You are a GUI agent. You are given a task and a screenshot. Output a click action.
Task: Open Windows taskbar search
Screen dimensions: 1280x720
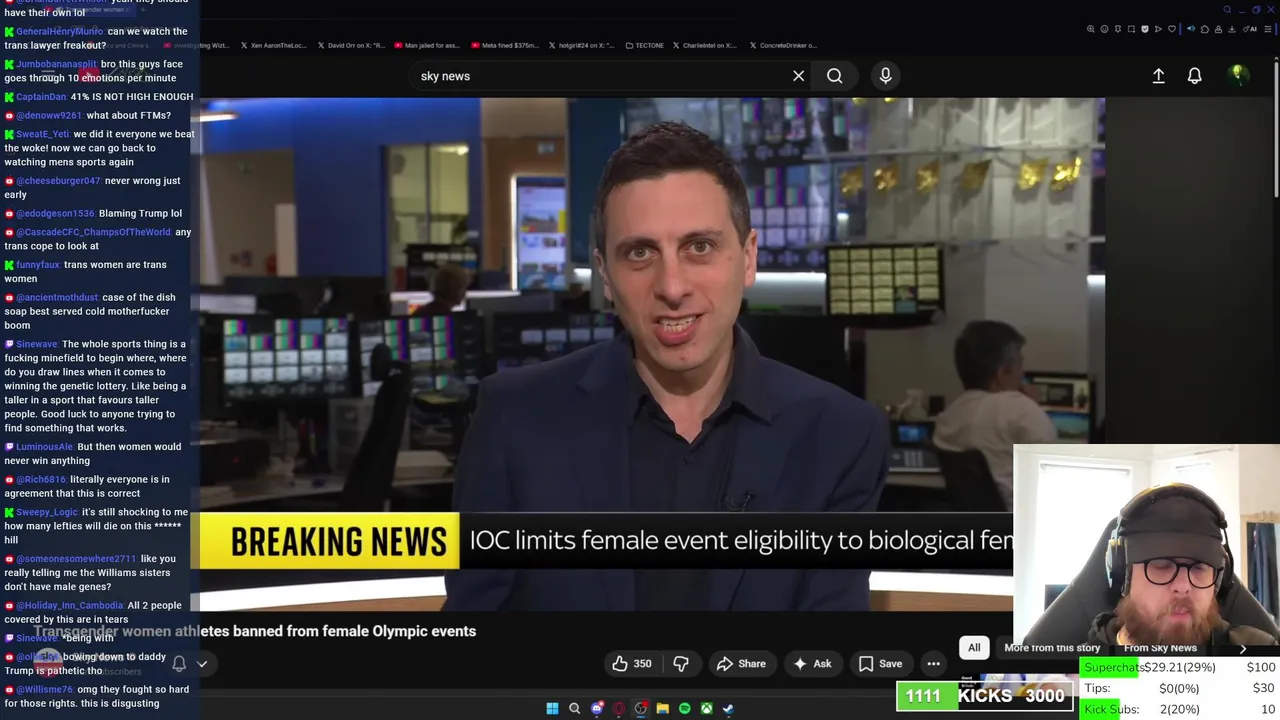[574, 708]
